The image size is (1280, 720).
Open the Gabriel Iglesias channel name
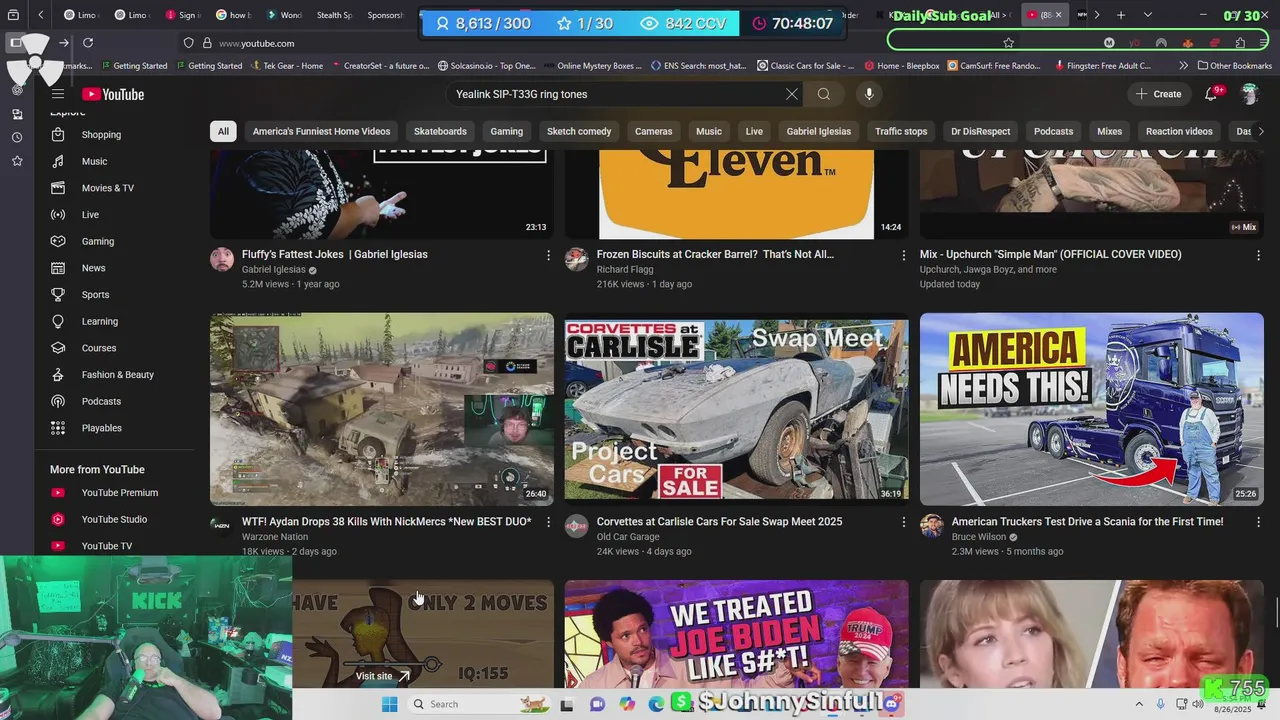point(273,270)
